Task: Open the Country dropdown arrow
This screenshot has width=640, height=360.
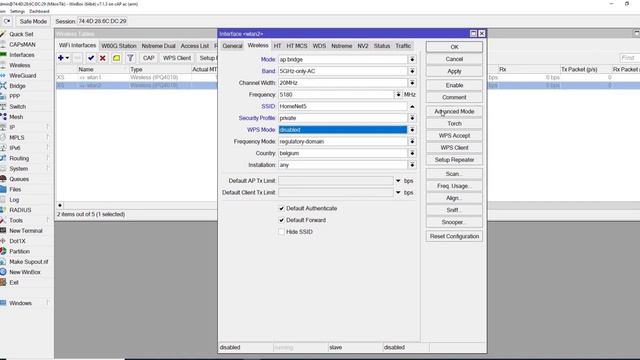Action: (412, 153)
